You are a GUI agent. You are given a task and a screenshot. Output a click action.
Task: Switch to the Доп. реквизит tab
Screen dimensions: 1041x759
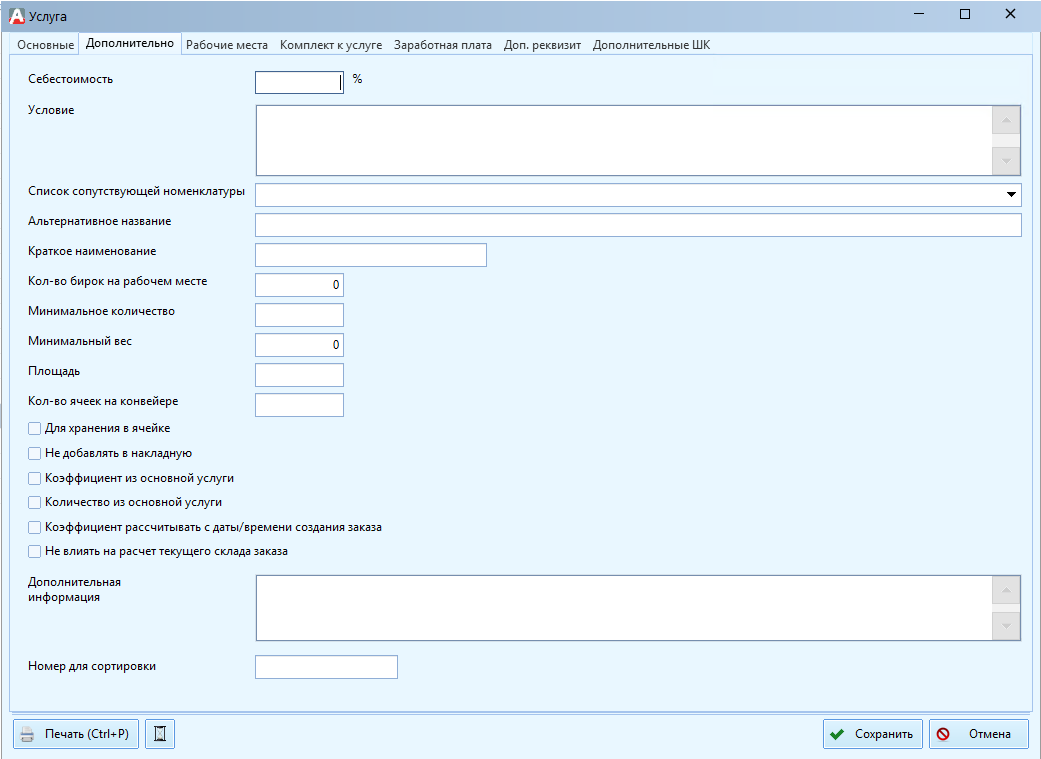(542, 44)
